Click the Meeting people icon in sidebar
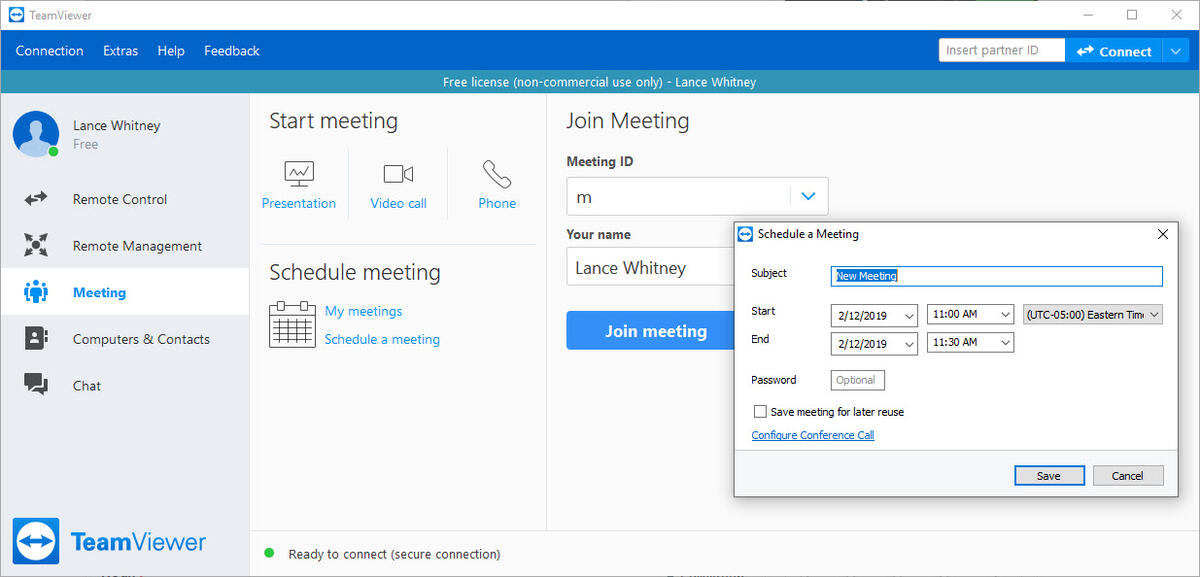 click(36, 292)
